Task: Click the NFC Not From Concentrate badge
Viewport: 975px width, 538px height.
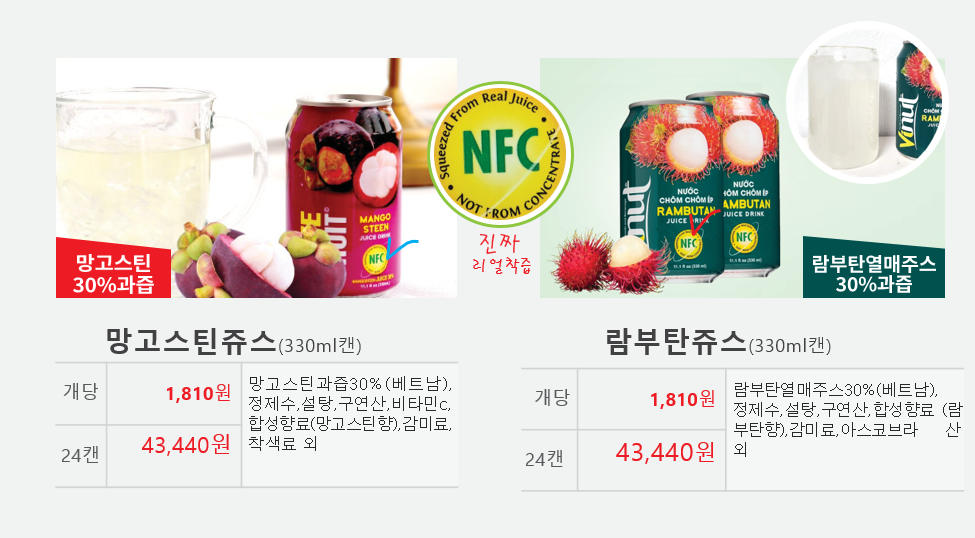Action: [x=501, y=154]
